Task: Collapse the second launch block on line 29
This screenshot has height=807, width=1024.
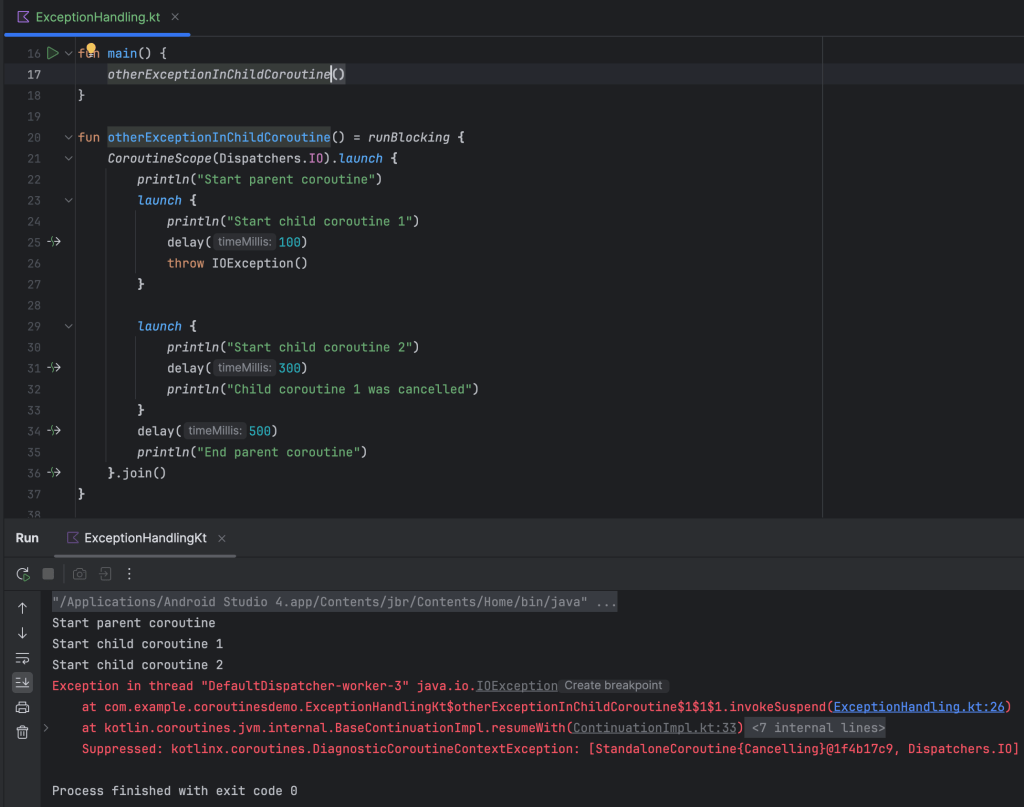Action: click(68, 326)
